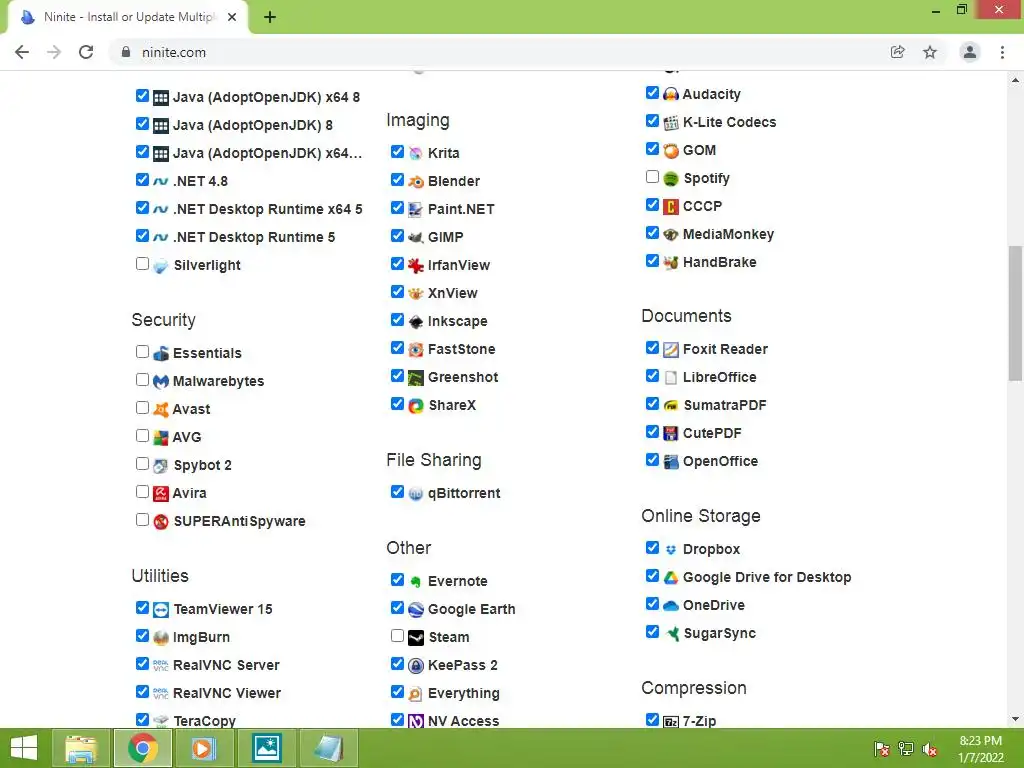Uncheck the .NET 4.8 checkbox
The image size is (1024, 768).
coord(142,180)
